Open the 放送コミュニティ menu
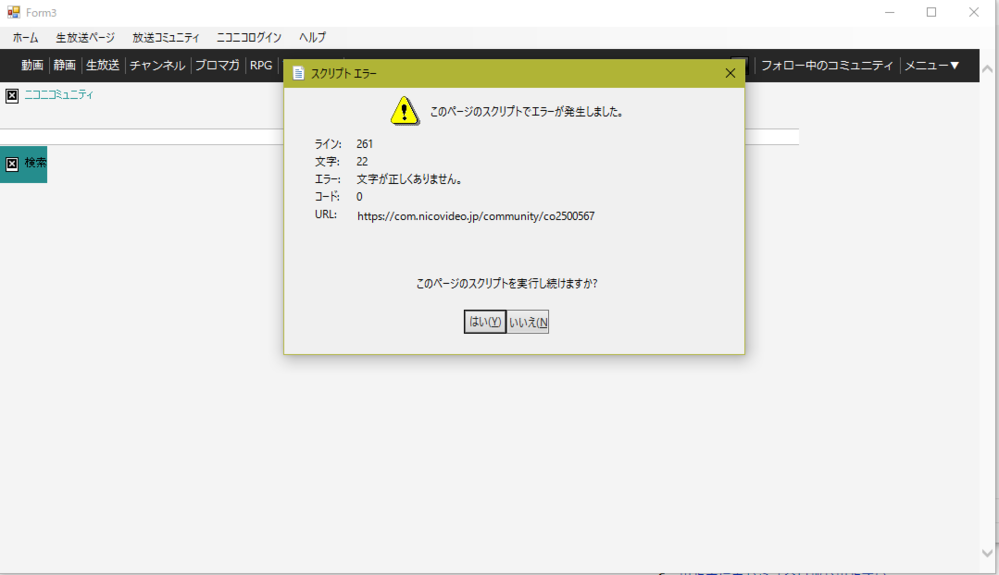The width and height of the screenshot is (999, 575). click(166, 38)
